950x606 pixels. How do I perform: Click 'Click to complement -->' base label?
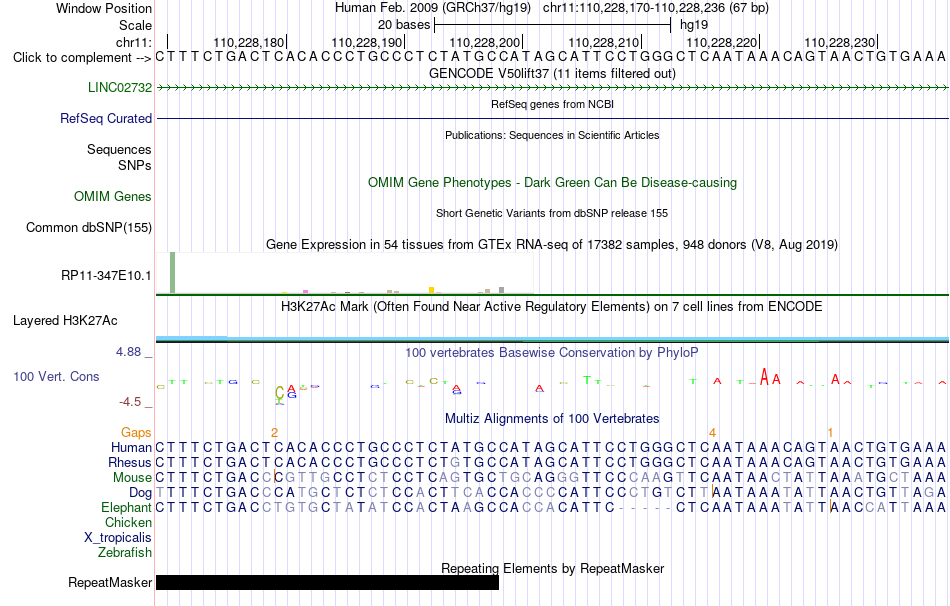coord(82,58)
